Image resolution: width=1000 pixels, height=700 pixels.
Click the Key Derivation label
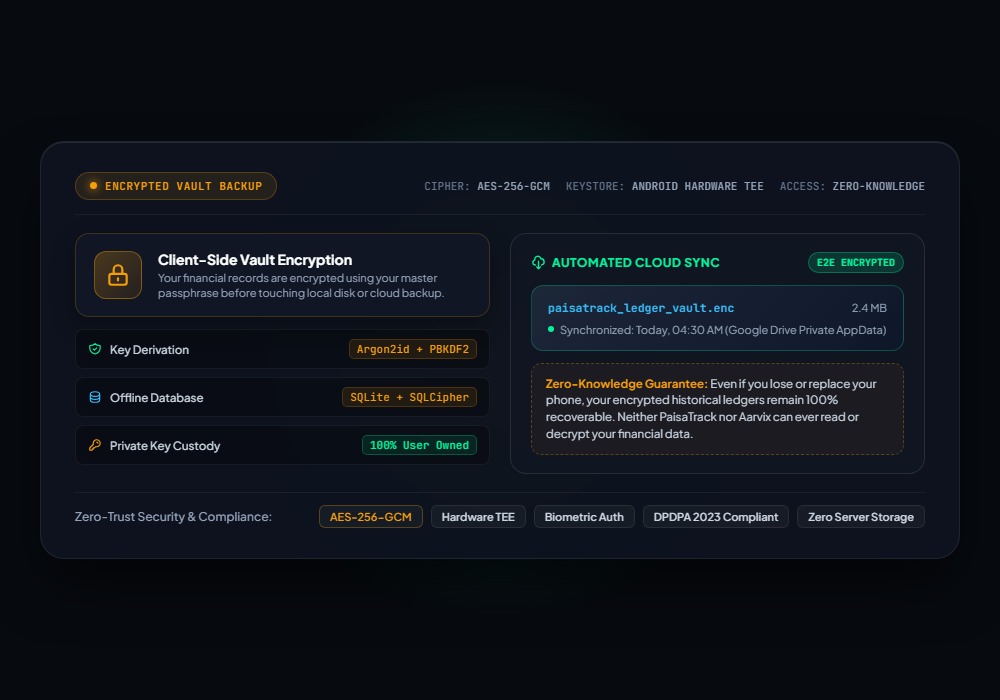point(149,349)
